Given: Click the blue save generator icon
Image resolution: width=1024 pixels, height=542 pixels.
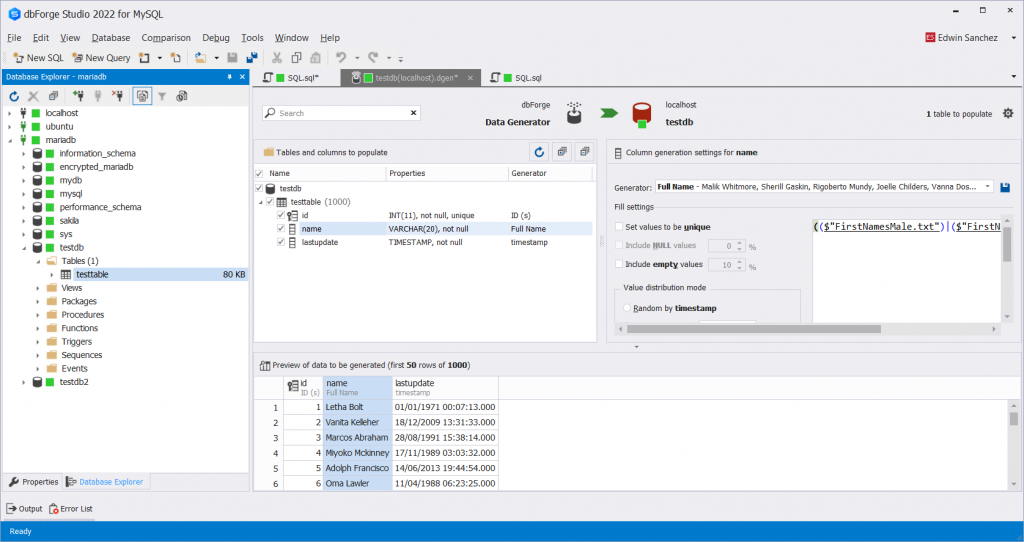Looking at the screenshot, I should pos(1005,187).
